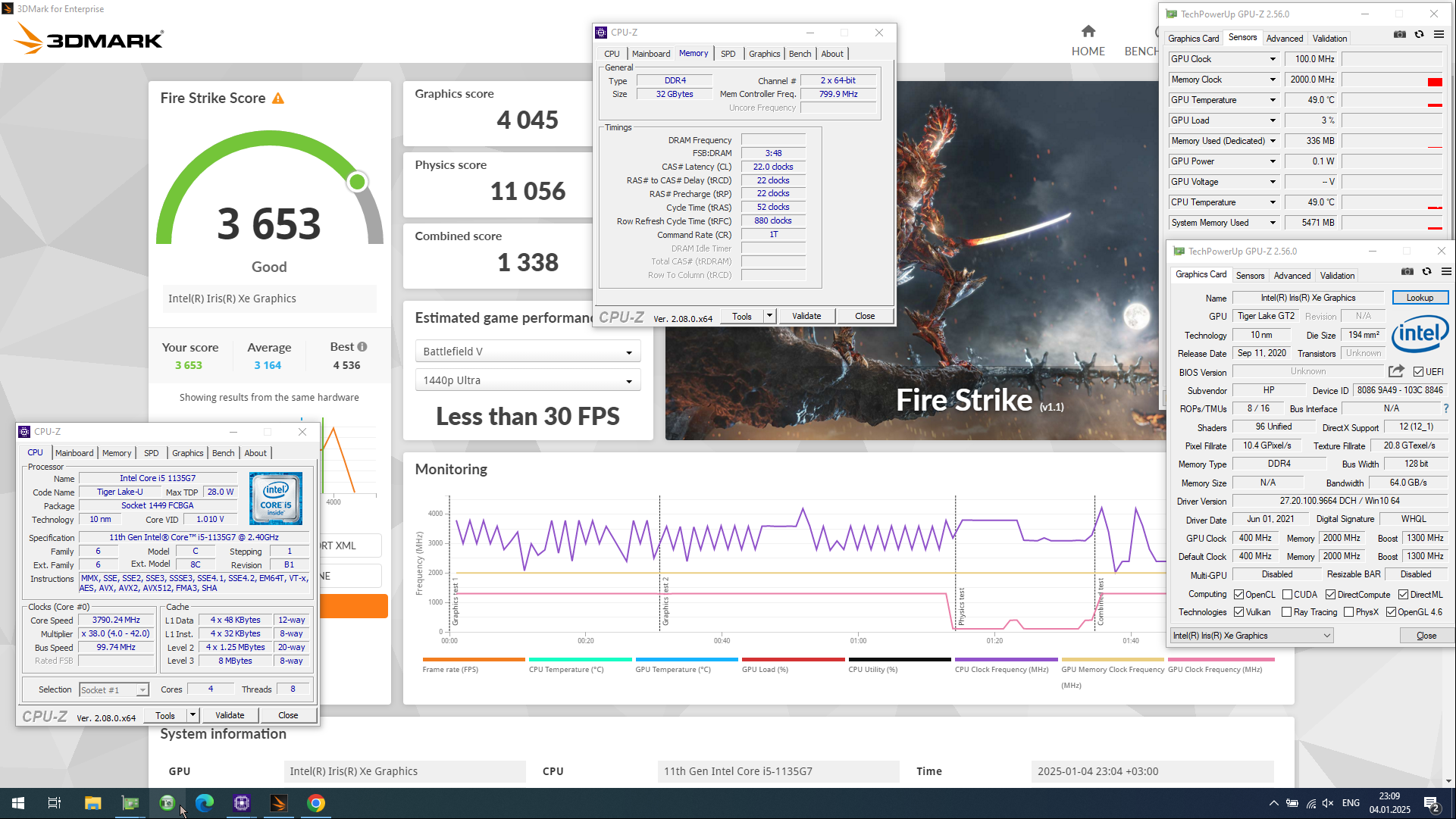Click Validate in the CPU-Z CPU window
This screenshot has width=1456, height=819.
pos(230,715)
